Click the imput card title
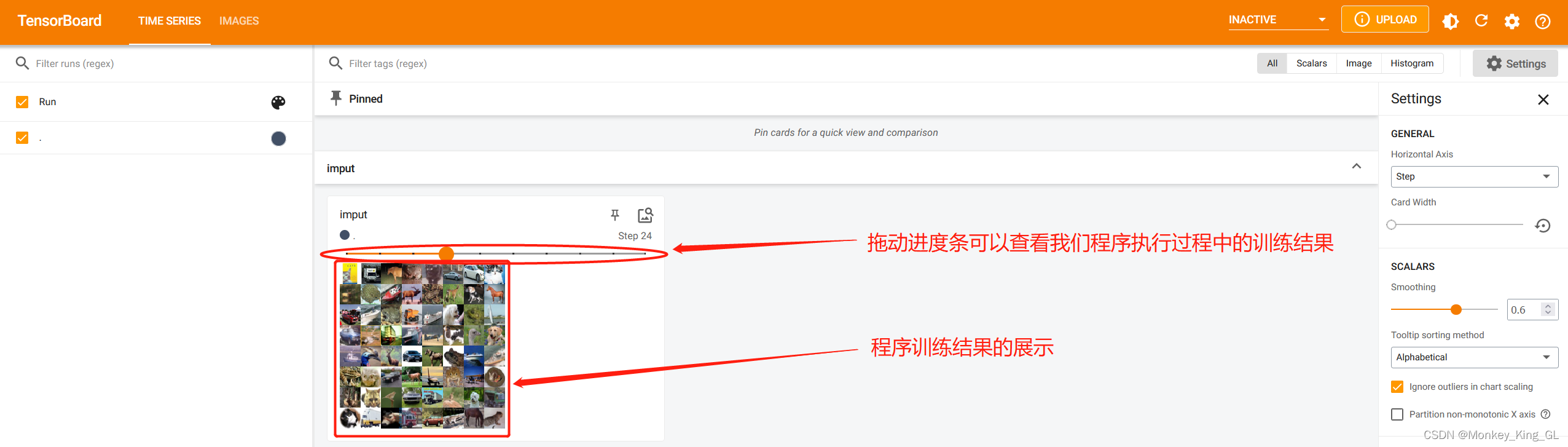Viewport: 1568px width, 447px height. pos(353,215)
